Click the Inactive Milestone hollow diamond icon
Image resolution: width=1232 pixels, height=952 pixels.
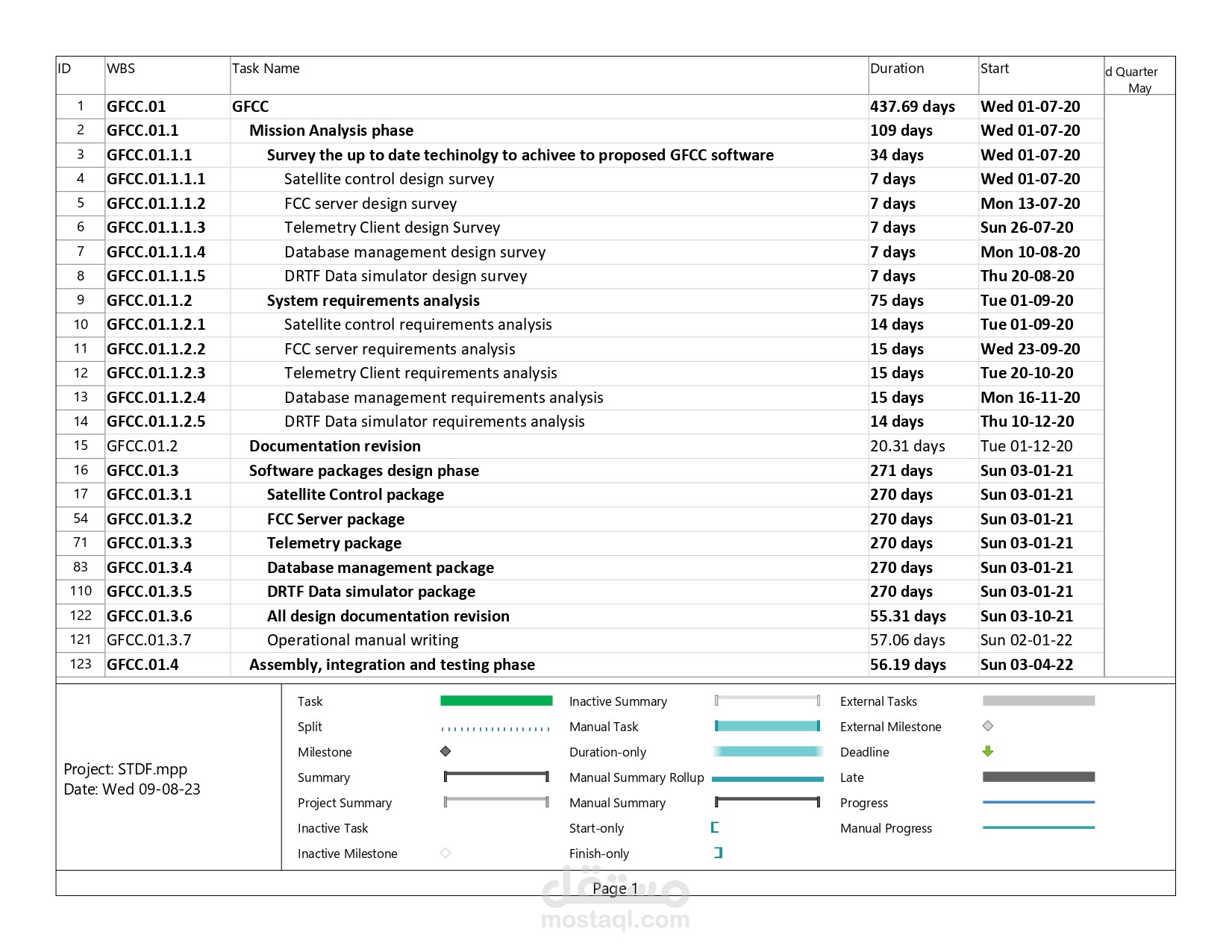(446, 853)
